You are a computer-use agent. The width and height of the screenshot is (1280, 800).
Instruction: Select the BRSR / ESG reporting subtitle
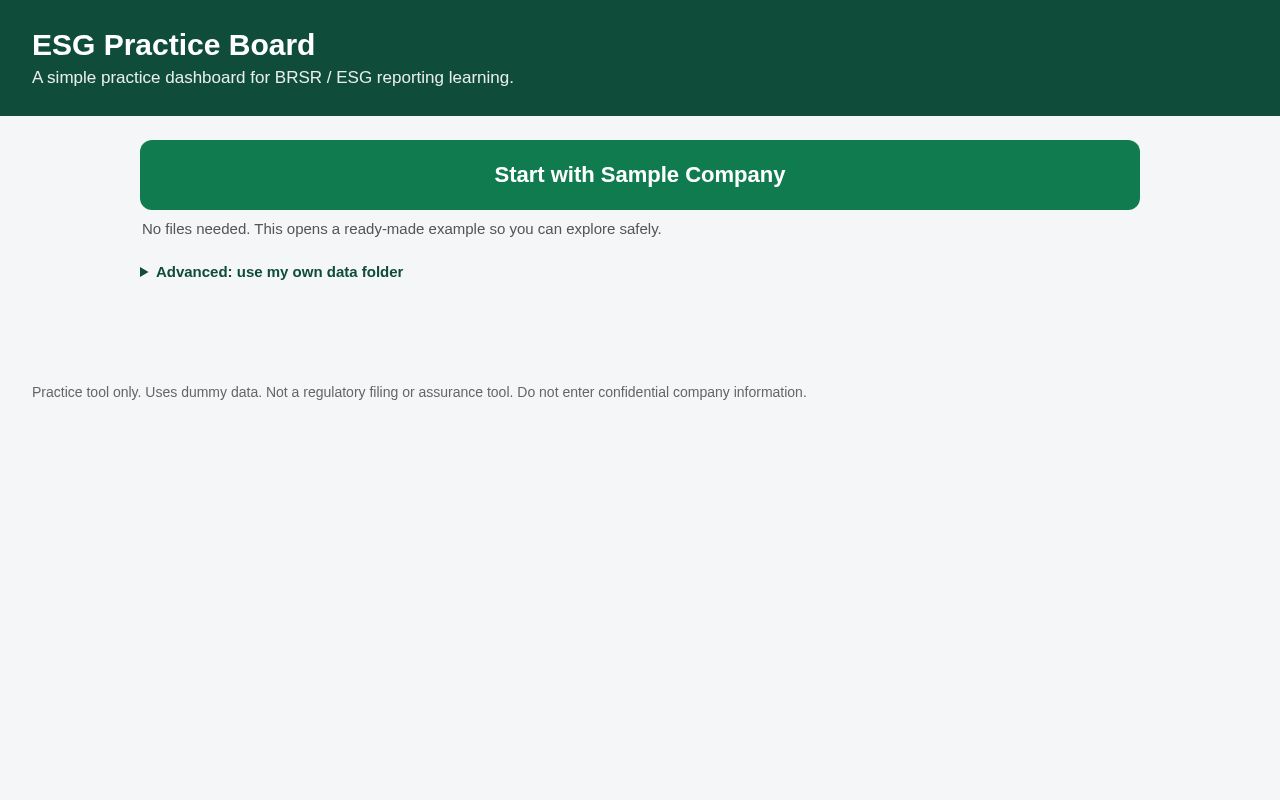coord(273,78)
